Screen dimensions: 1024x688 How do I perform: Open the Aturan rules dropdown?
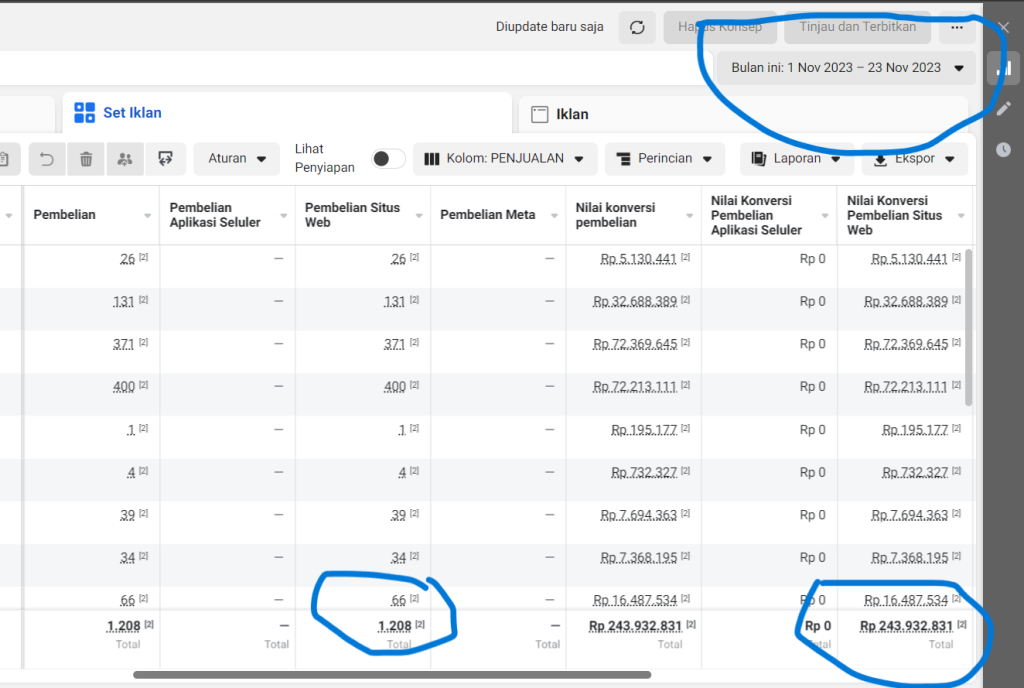237,158
